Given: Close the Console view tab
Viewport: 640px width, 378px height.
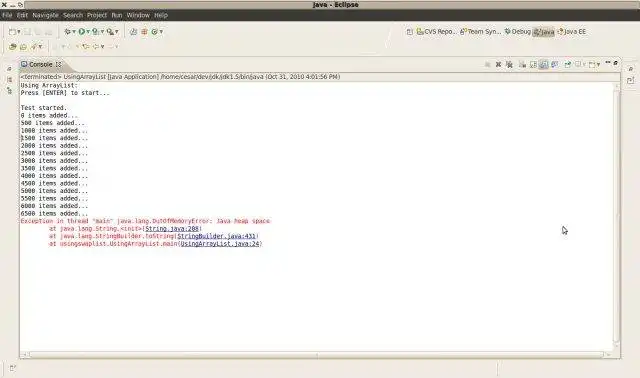Looking at the screenshot, I should click(x=59, y=64).
